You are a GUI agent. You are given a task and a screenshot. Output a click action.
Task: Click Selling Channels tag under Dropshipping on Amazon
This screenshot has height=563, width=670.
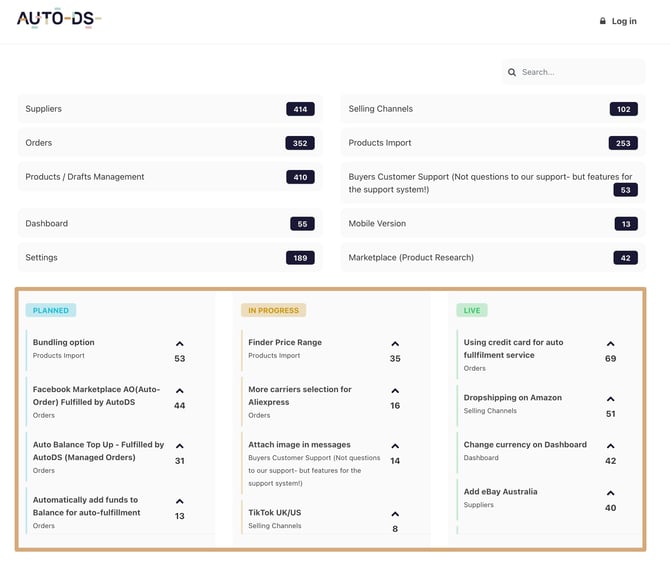[x=490, y=411]
